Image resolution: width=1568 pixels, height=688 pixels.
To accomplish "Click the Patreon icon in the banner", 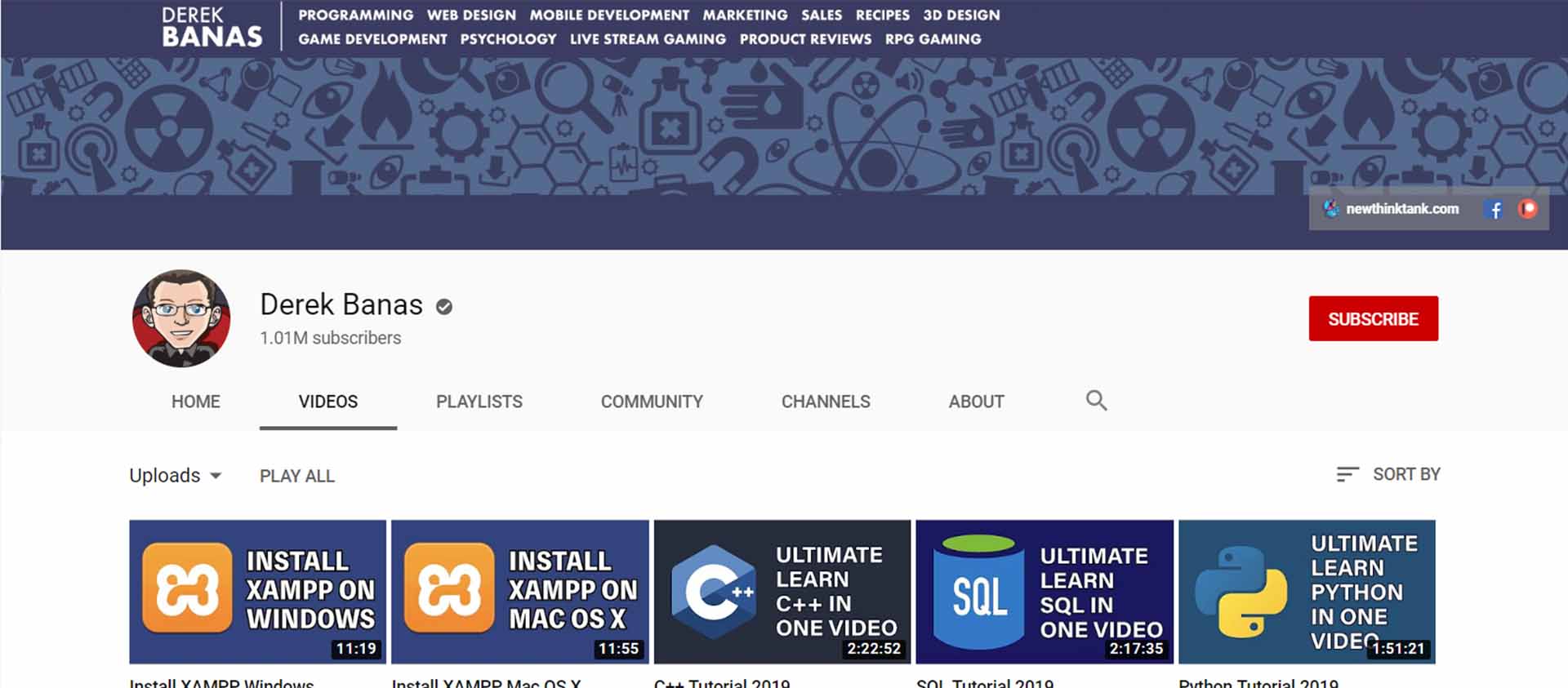I will 1527,209.
